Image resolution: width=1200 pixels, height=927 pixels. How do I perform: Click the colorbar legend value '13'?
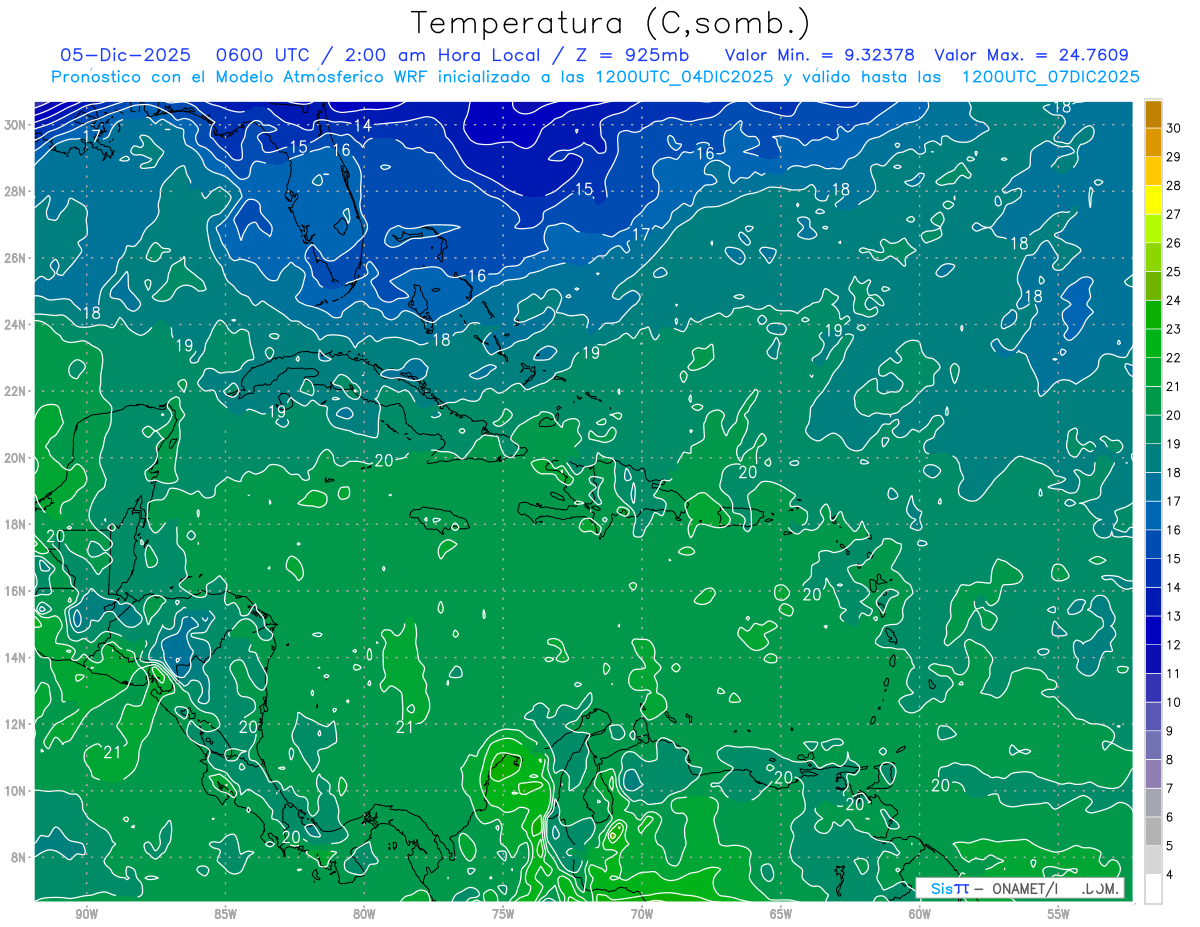1173,616
